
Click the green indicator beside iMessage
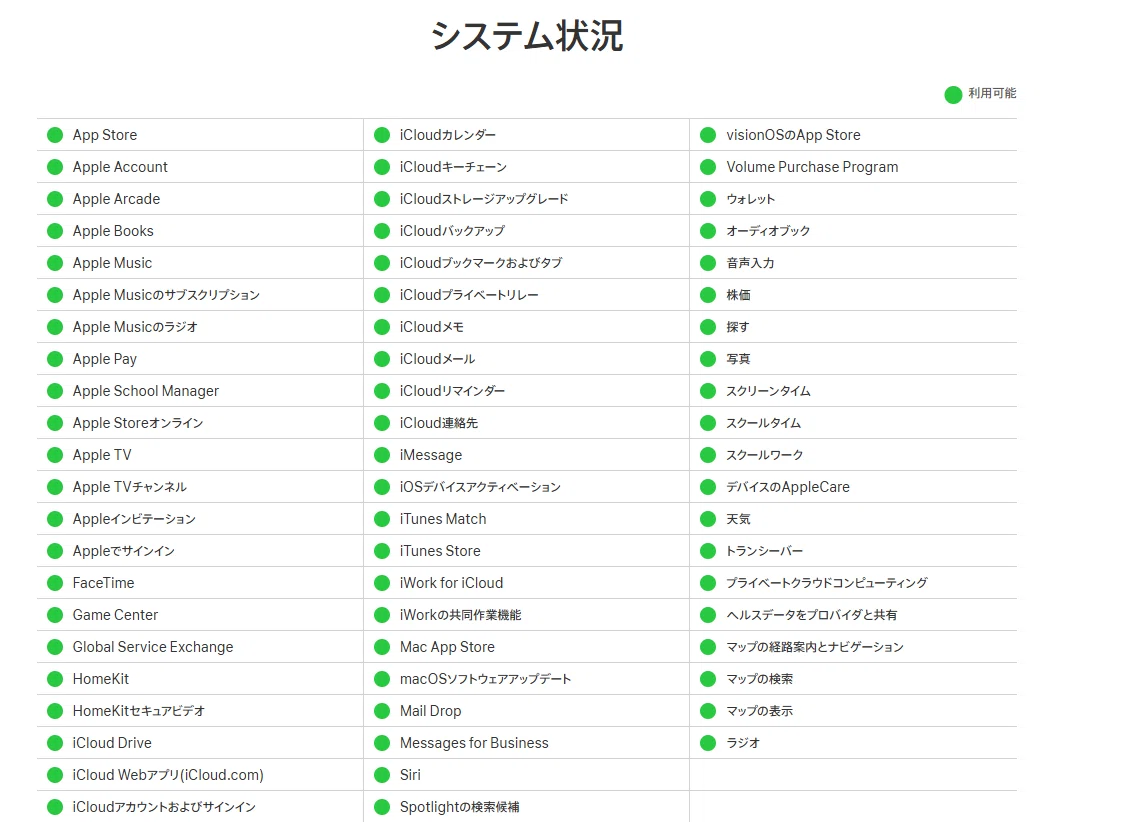click(x=382, y=455)
